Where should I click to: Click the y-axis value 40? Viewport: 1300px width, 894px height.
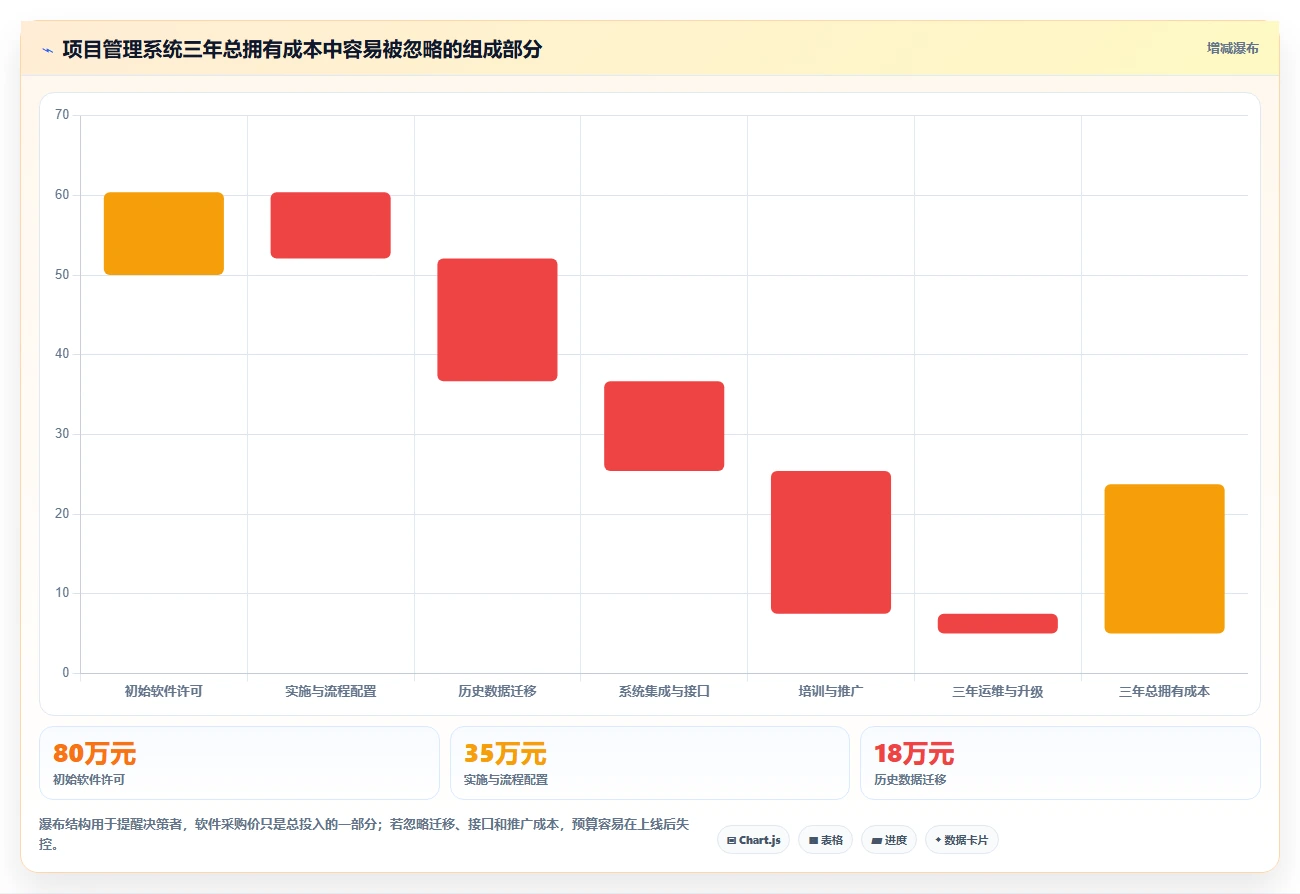[62, 354]
